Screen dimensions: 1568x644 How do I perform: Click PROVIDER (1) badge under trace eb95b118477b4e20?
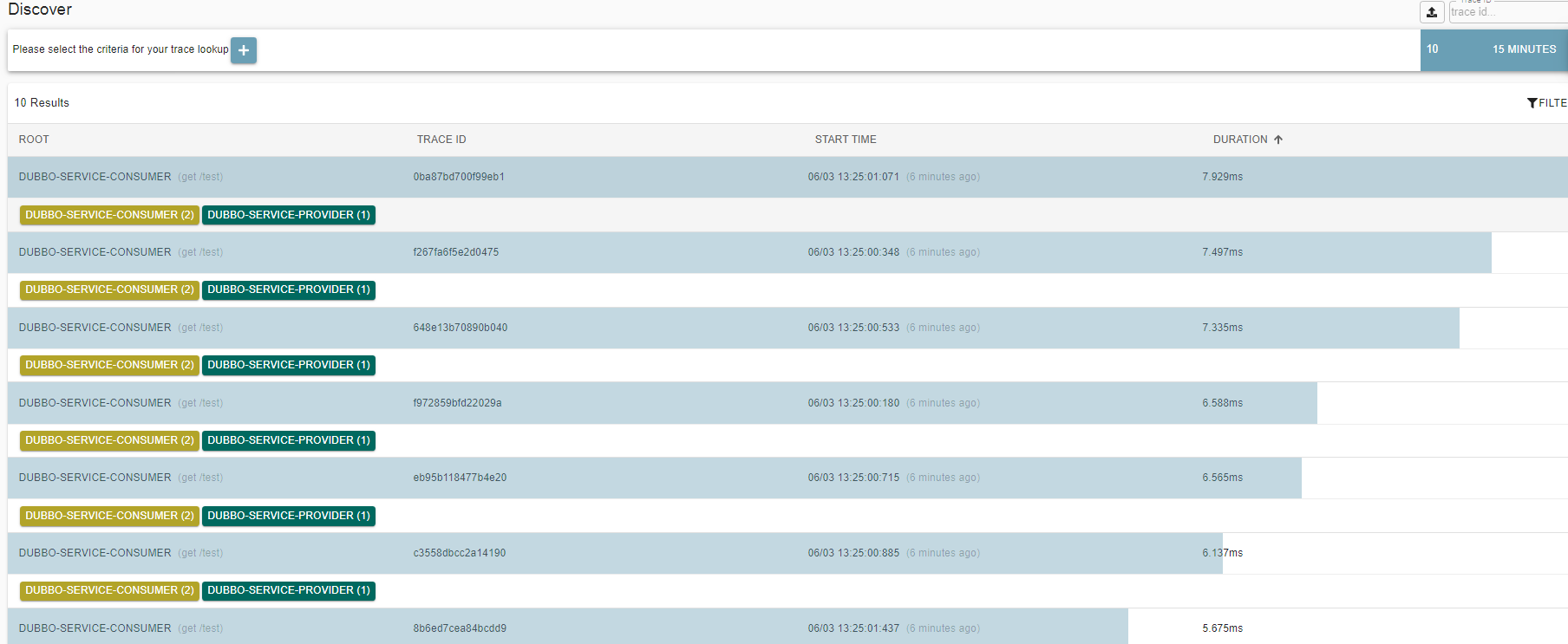(x=289, y=516)
